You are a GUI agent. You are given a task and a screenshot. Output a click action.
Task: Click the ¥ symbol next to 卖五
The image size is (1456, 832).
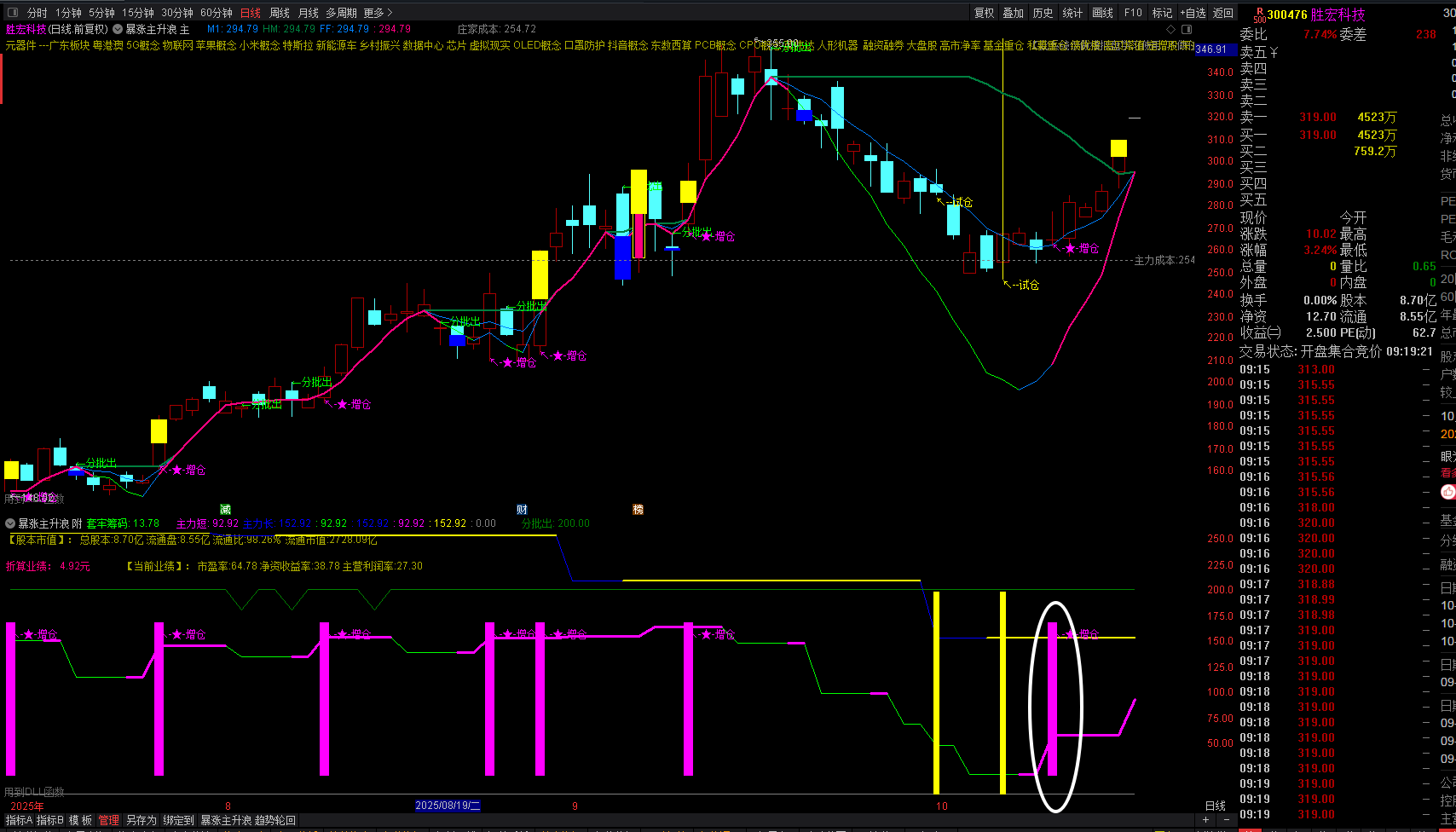1274,52
